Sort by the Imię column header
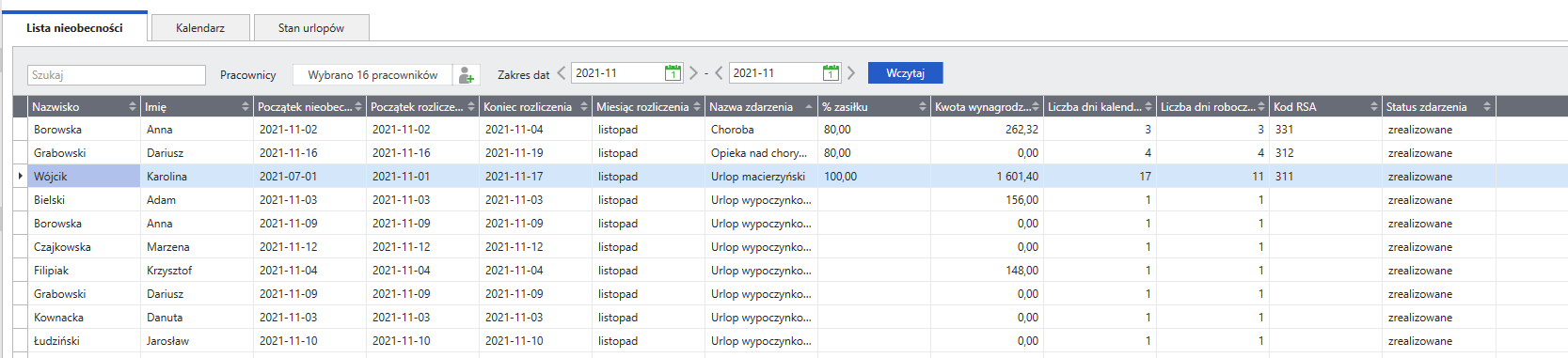 click(x=197, y=107)
